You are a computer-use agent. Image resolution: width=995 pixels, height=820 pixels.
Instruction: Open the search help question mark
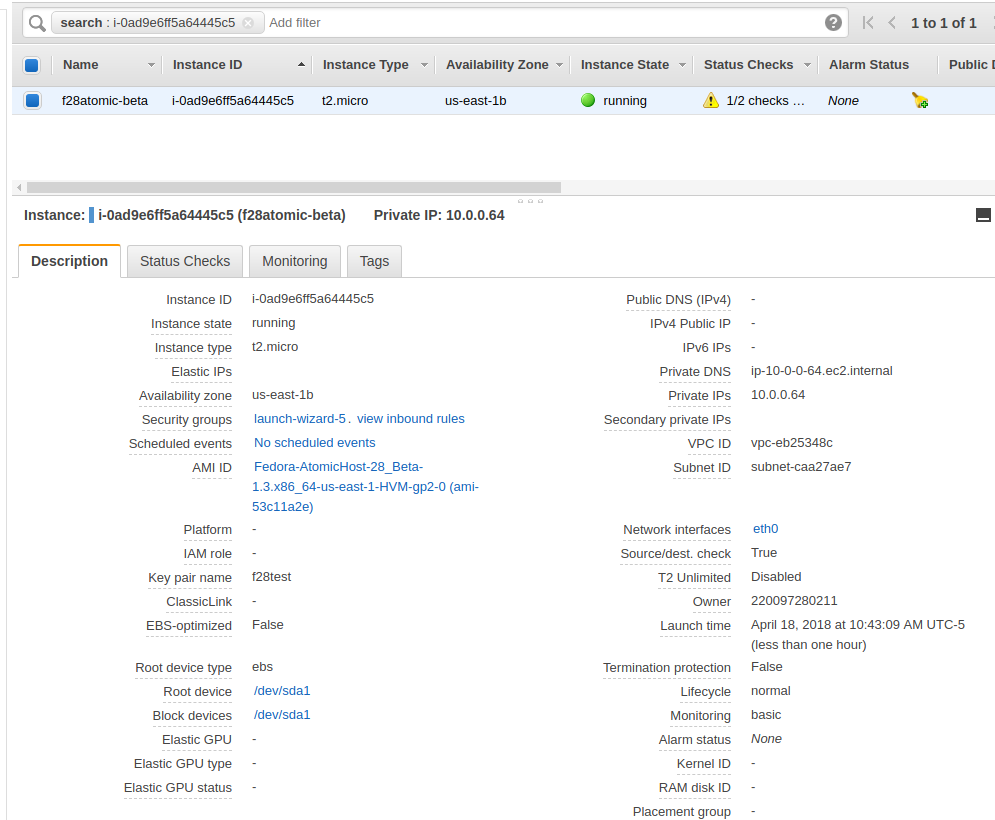point(833,23)
